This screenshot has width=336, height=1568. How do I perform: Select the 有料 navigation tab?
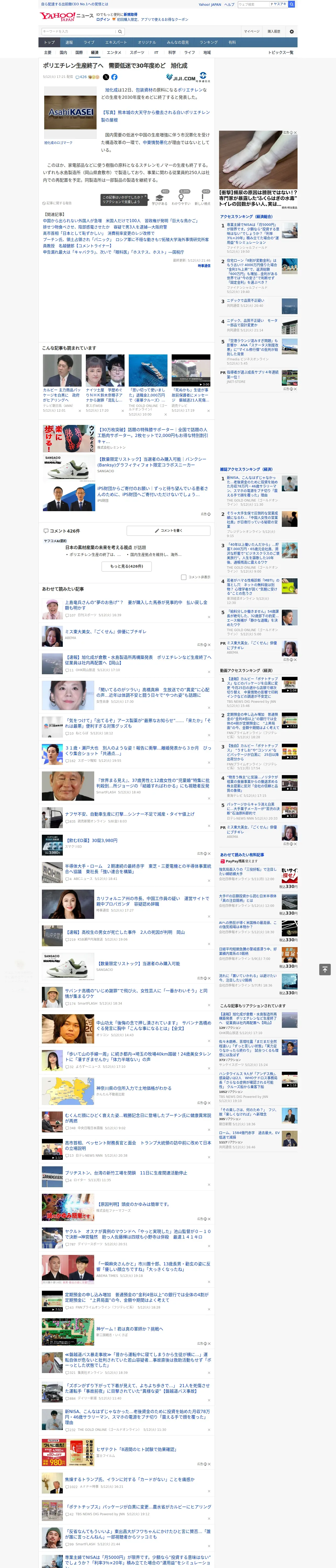[x=232, y=43]
